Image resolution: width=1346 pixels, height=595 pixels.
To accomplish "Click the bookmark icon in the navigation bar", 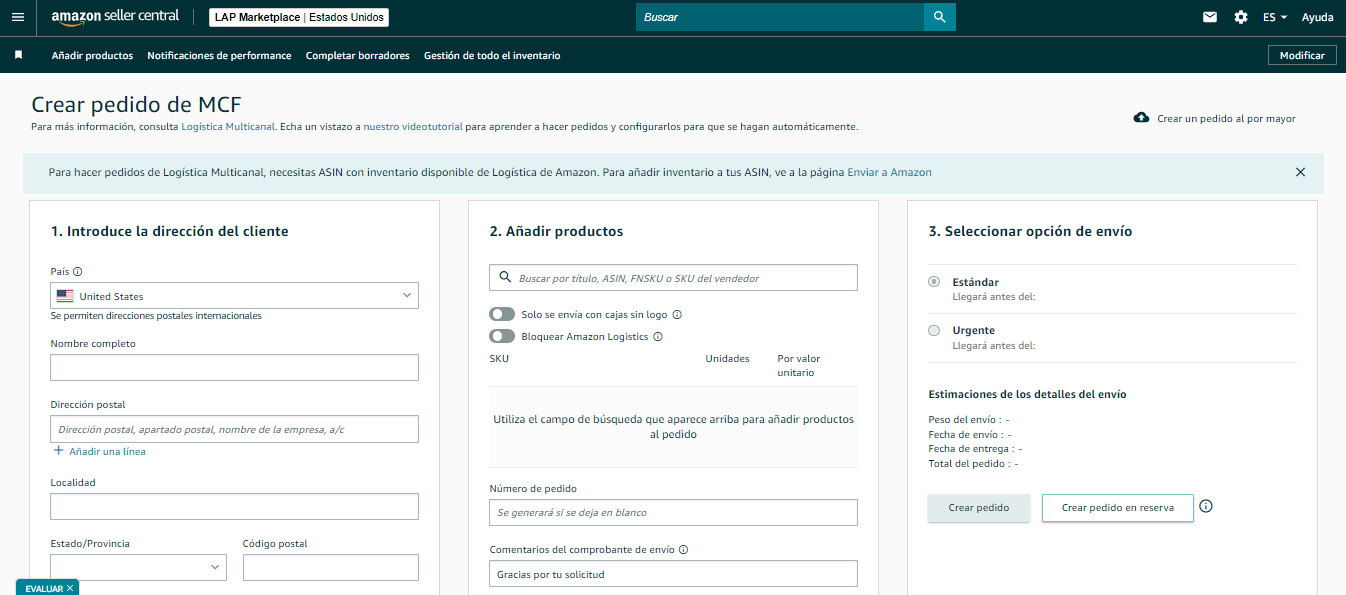I will click(18, 55).
